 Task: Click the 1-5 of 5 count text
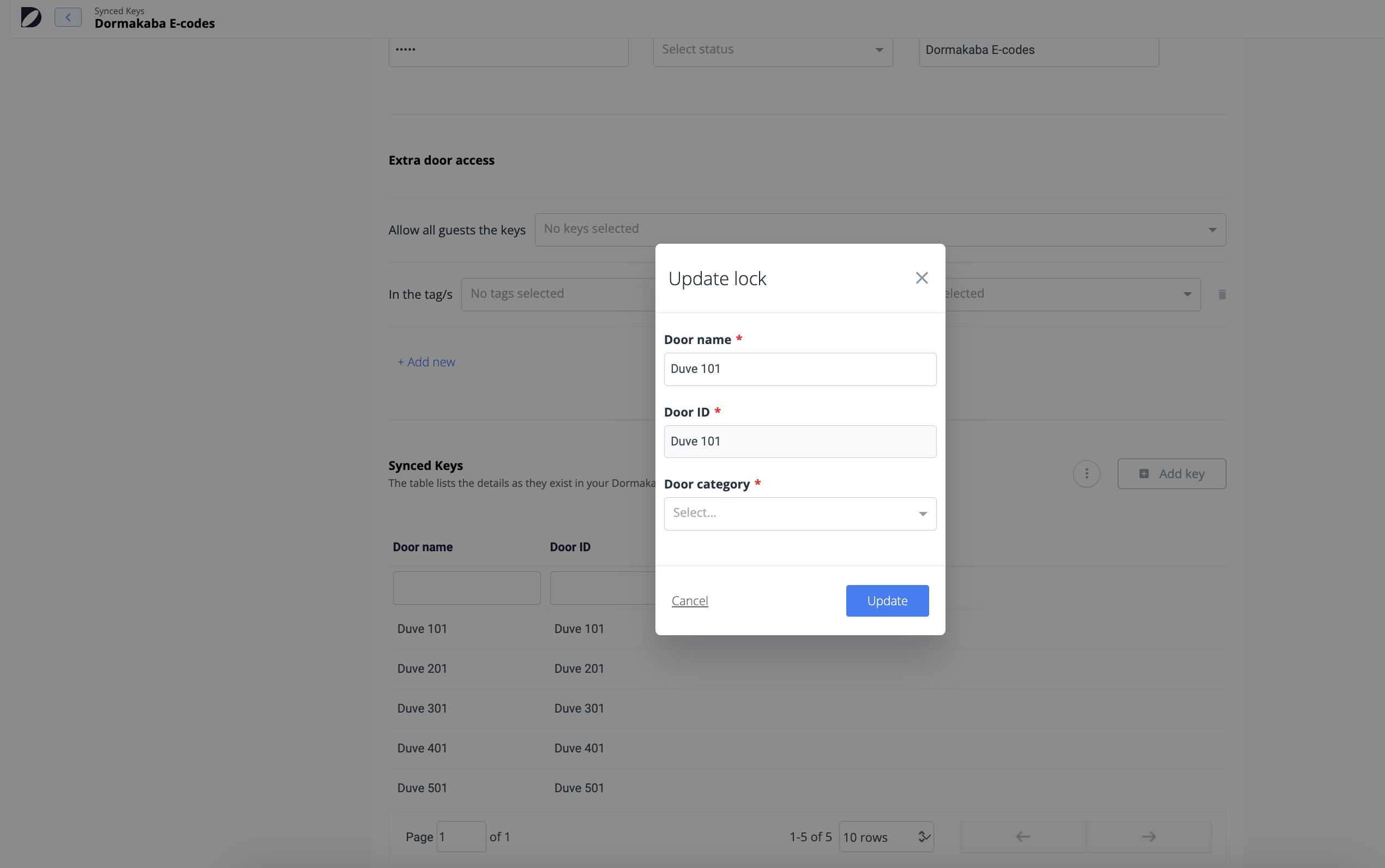pos(810,836)
